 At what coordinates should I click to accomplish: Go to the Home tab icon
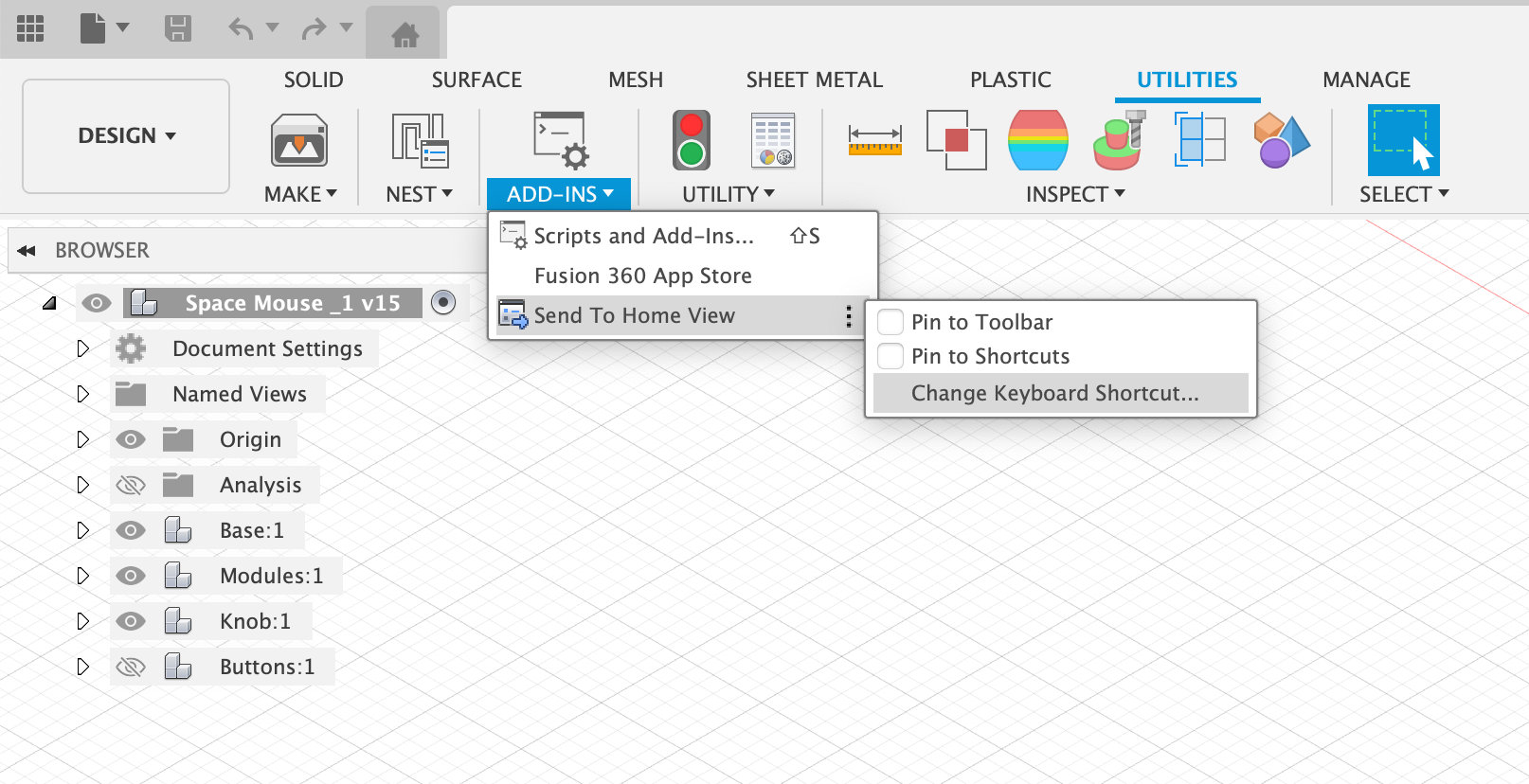coord(405,35)
